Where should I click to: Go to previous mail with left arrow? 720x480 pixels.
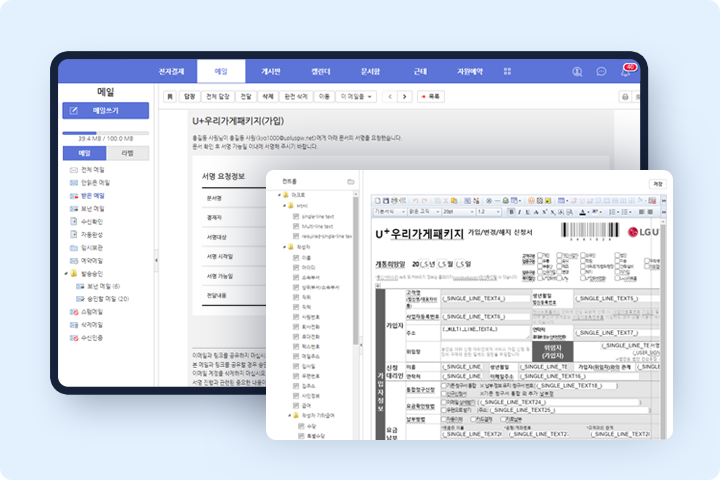click(390, 96)
